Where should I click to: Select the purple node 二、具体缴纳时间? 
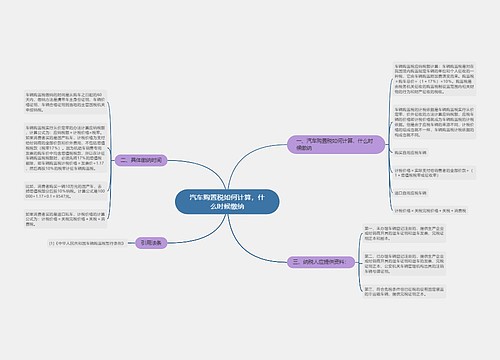141,160
